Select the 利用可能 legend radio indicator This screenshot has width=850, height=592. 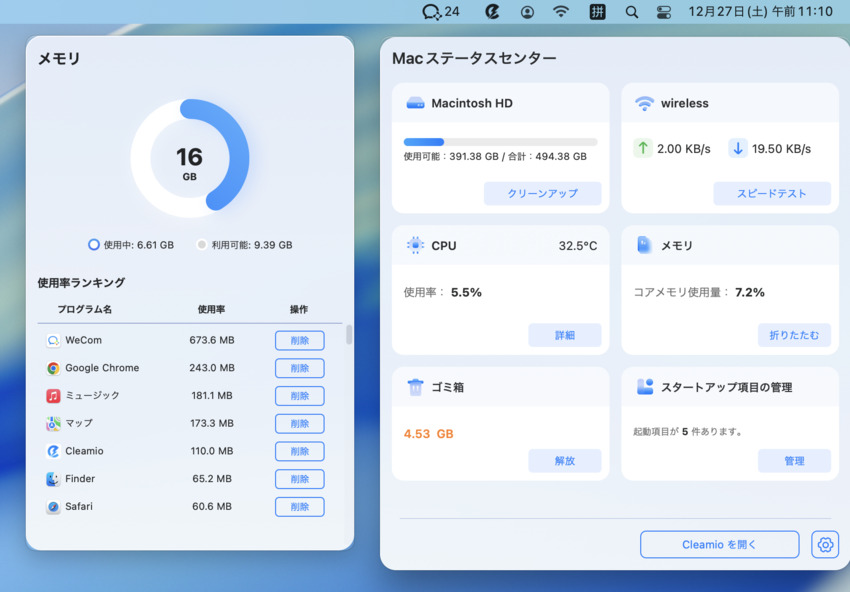(x=200, y=244)
